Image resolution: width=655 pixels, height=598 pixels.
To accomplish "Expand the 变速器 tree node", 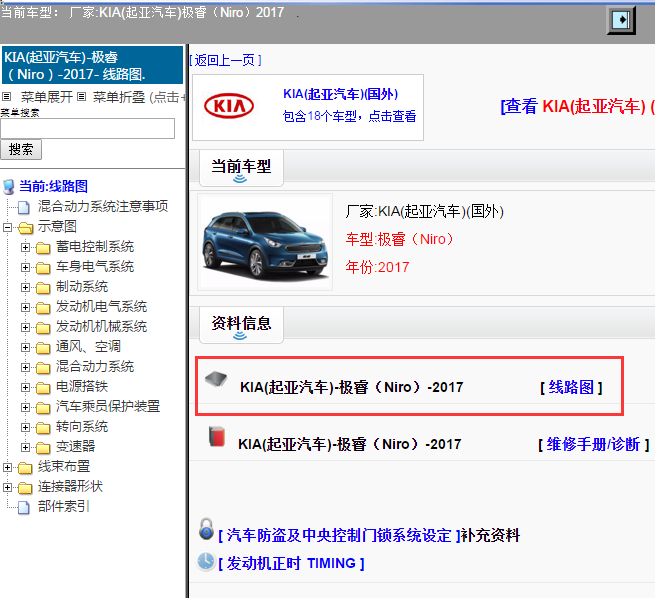I will (25, 448).
